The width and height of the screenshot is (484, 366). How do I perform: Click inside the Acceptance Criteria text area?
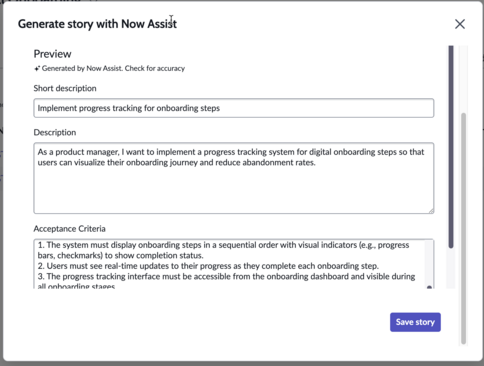point(234,264)
